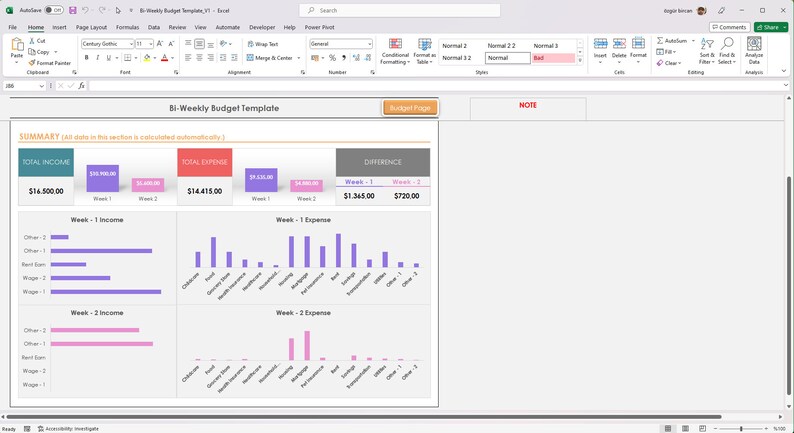The image size is (794, 433).
Task: Apply comma style number format
Action: pos(344,58)
